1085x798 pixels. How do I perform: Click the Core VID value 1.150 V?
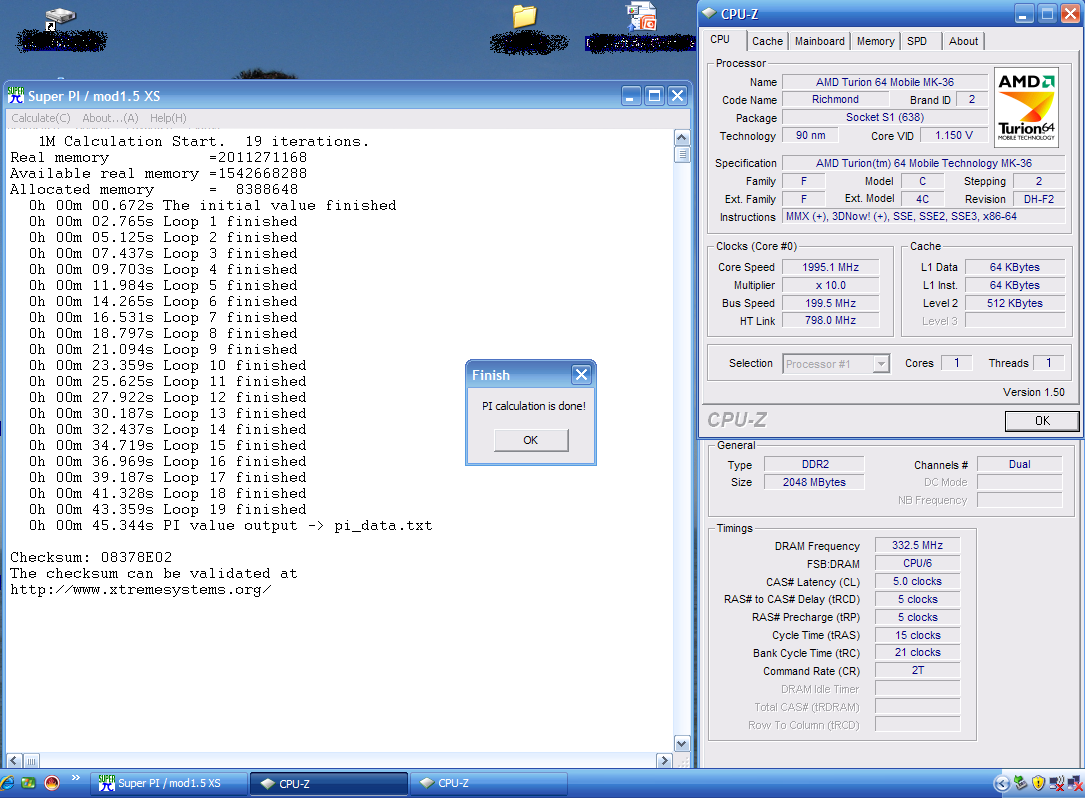pyautogui.click(x=954, y=136)
